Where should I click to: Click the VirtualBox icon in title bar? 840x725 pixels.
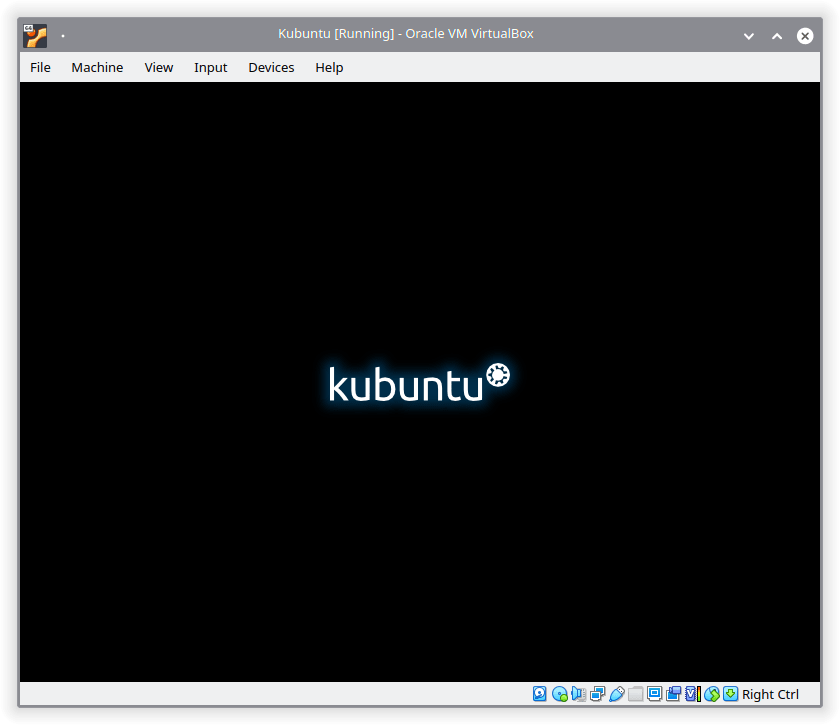pos(35,36)
